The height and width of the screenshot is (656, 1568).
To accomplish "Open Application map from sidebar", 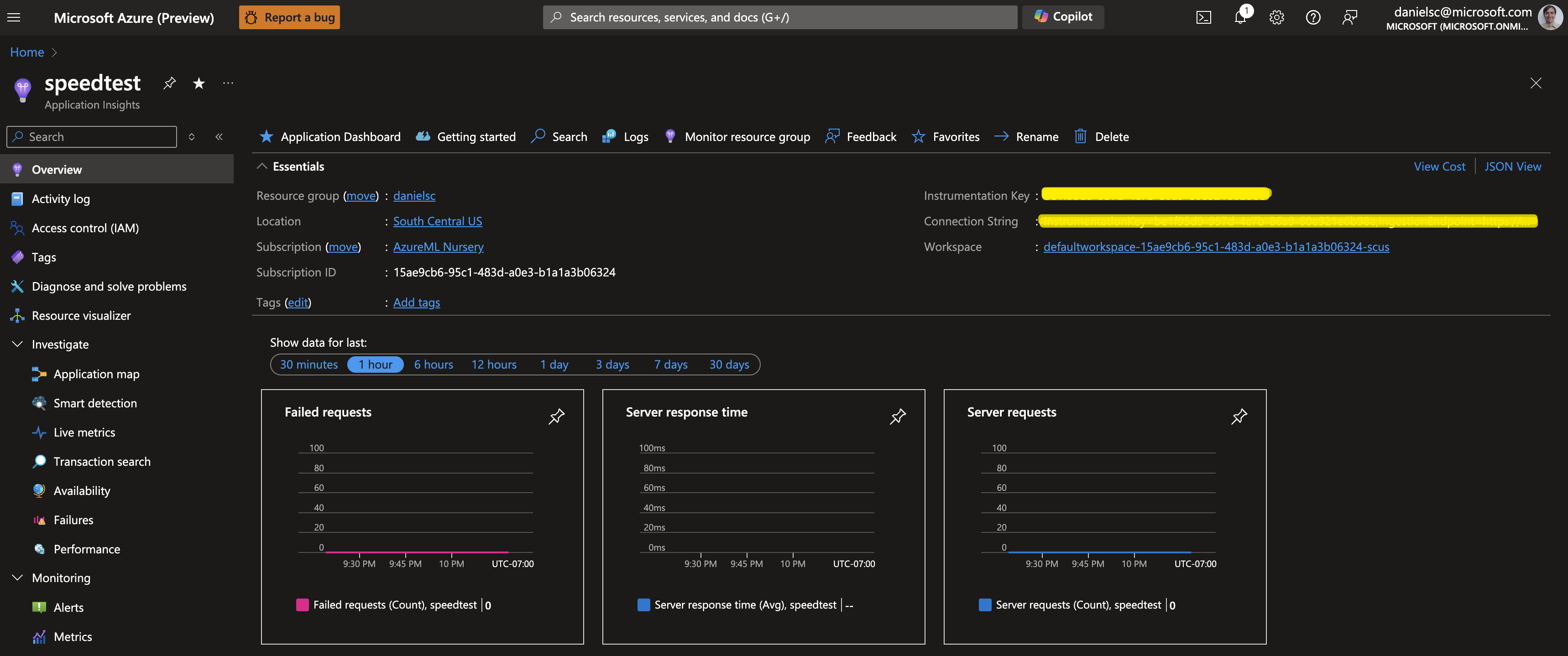I will pyautogui.click(x=96, y=374).
